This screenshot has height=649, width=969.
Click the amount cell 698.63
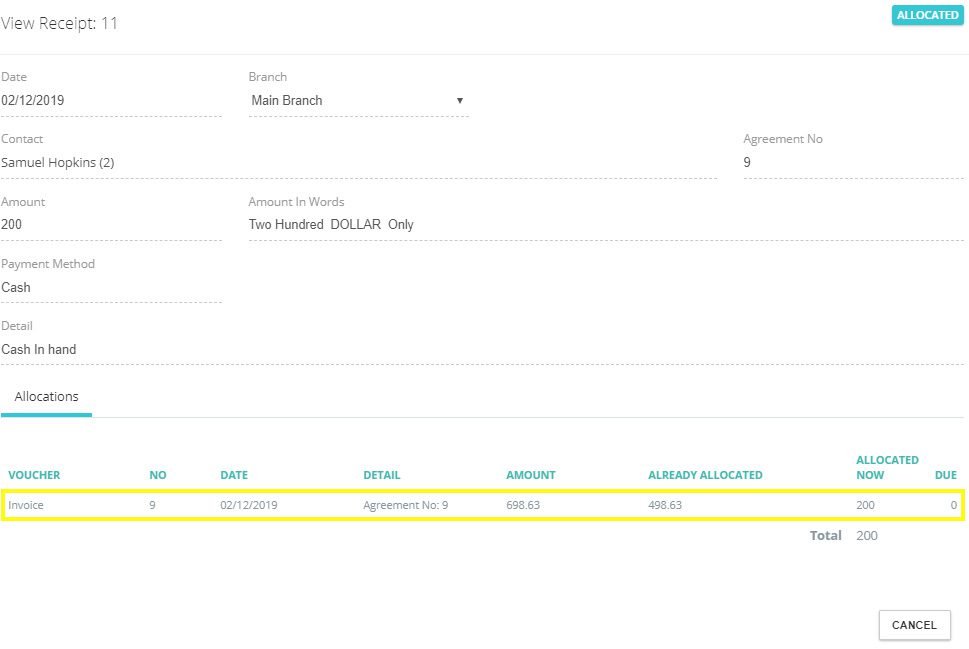(523, 505)
